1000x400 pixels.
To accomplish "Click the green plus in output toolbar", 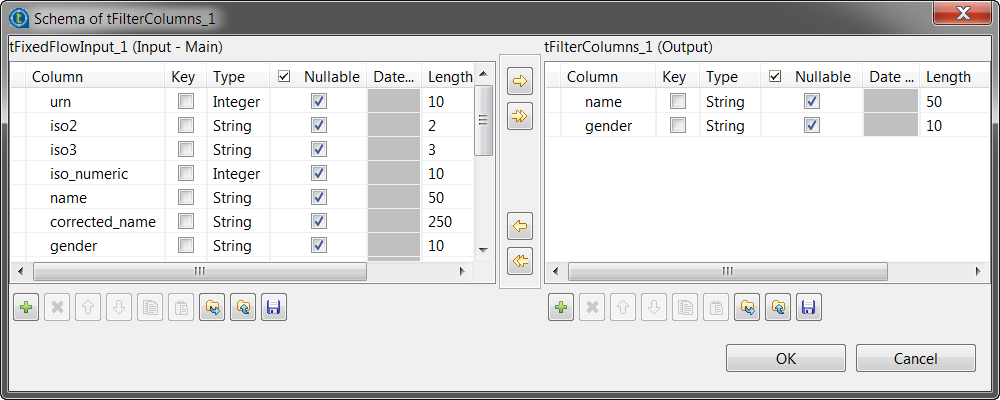I will pyautogui.click(x=561, y=308).
